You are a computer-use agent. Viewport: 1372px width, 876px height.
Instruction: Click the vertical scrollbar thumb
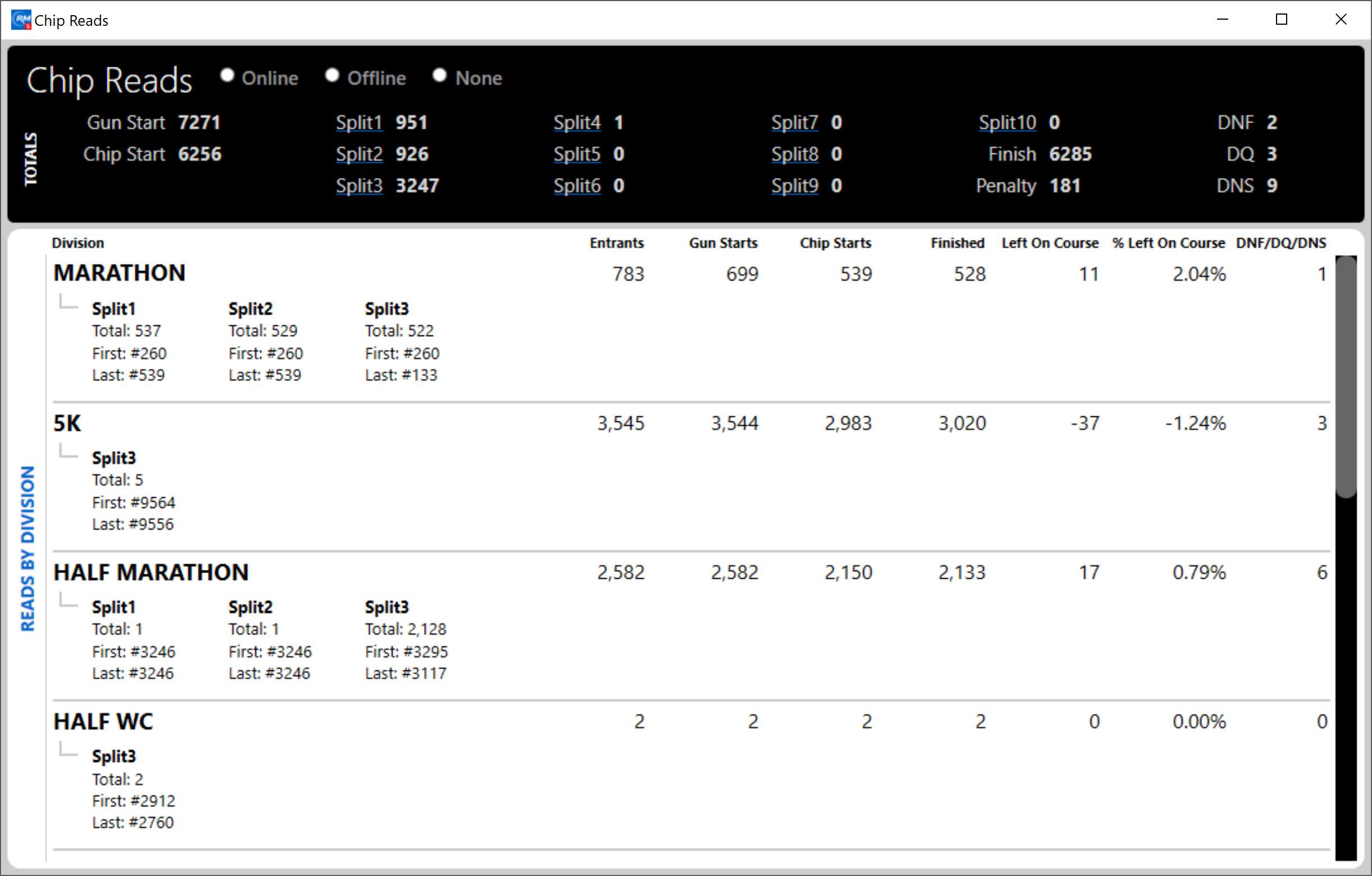(1346, 376)
